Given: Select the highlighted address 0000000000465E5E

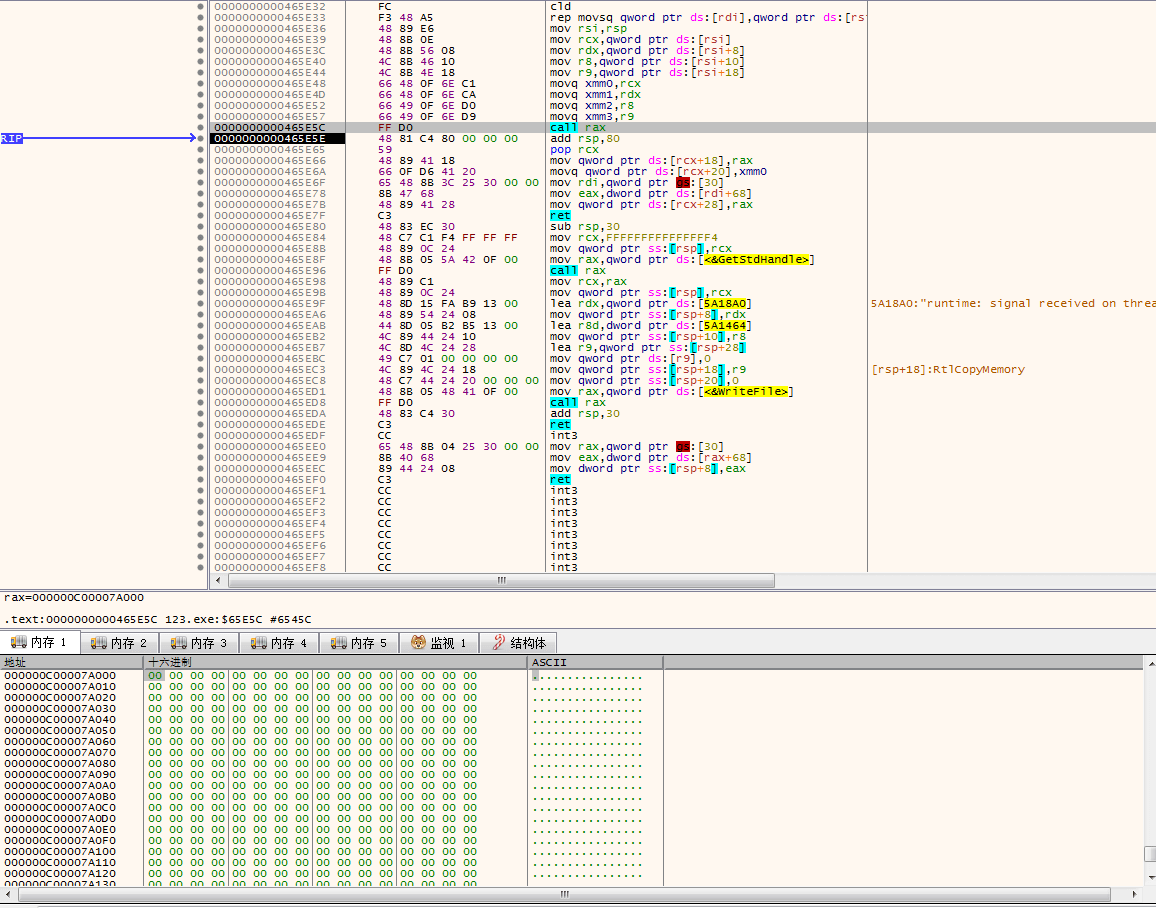Looking at the screenshot, I should pos(277,139).
